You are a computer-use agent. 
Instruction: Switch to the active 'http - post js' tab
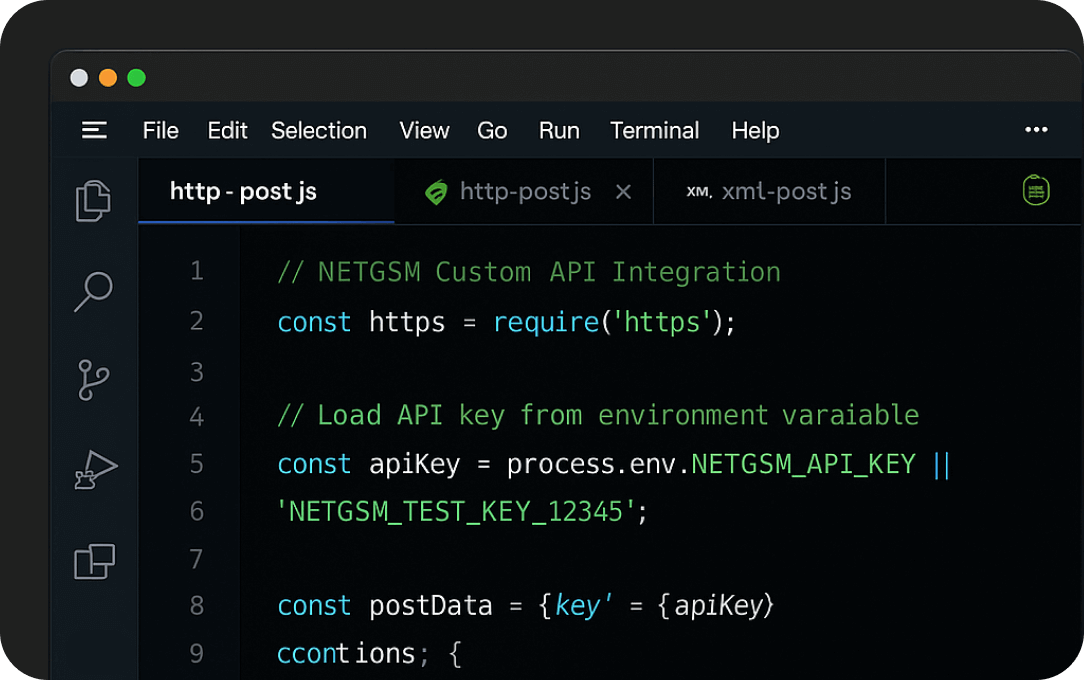pos(266,191)
